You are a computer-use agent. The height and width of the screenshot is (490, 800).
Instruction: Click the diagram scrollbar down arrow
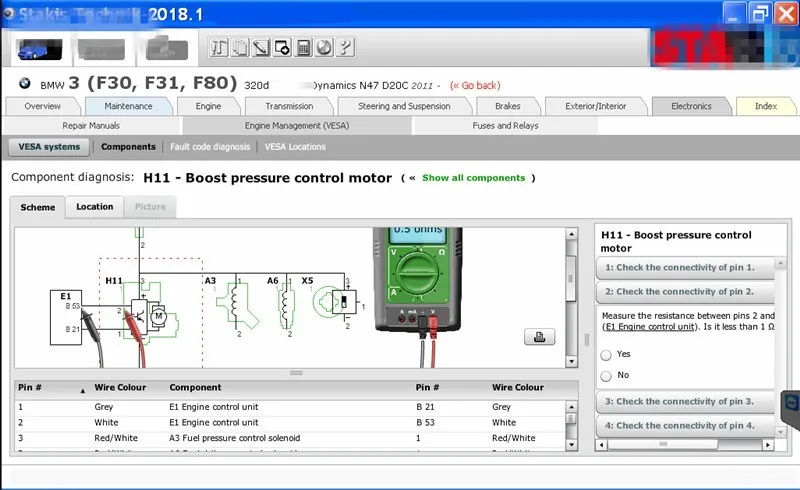click(x=571, y=361)
